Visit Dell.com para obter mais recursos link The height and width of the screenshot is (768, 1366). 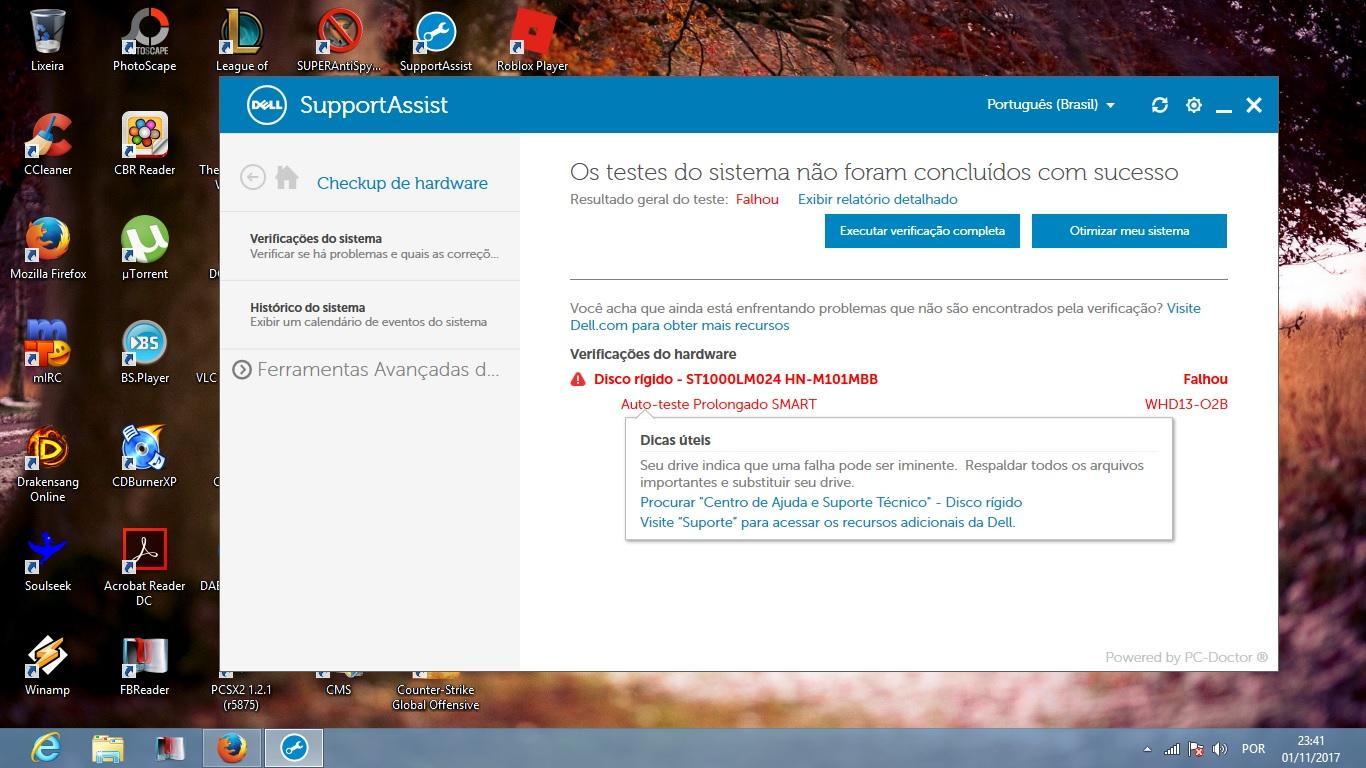click(x=679, y=325)
